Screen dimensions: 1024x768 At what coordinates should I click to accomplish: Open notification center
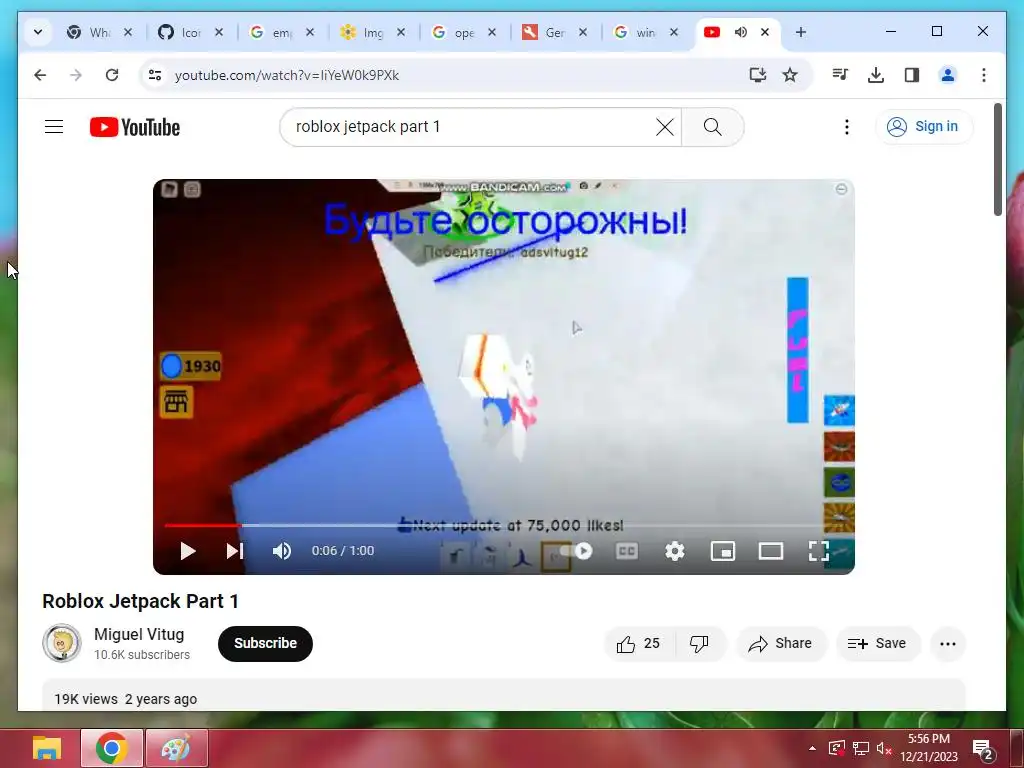tap(983, 748)
